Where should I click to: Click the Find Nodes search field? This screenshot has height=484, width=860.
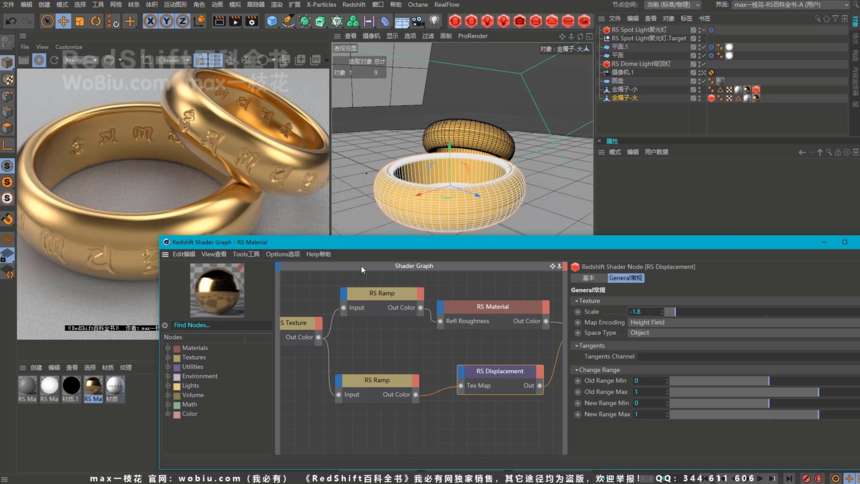tap(222, 325)
